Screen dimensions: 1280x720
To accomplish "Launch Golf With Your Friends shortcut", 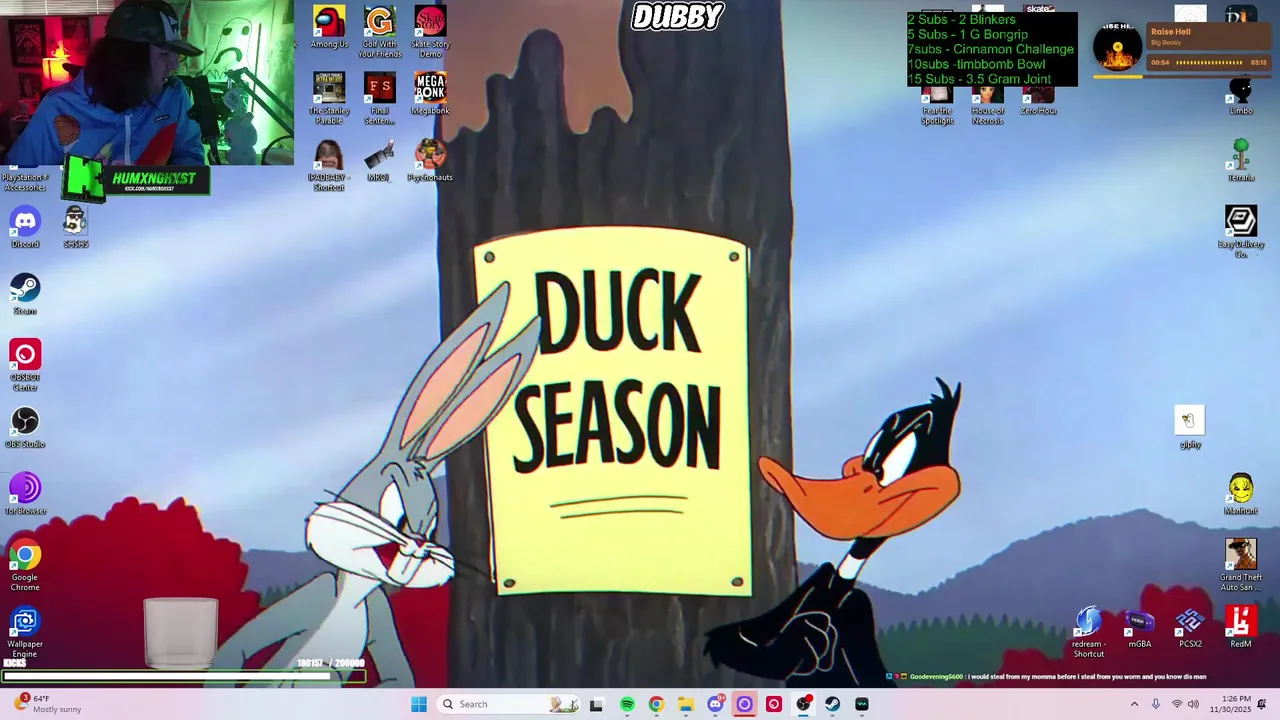I will coord(379,32).
